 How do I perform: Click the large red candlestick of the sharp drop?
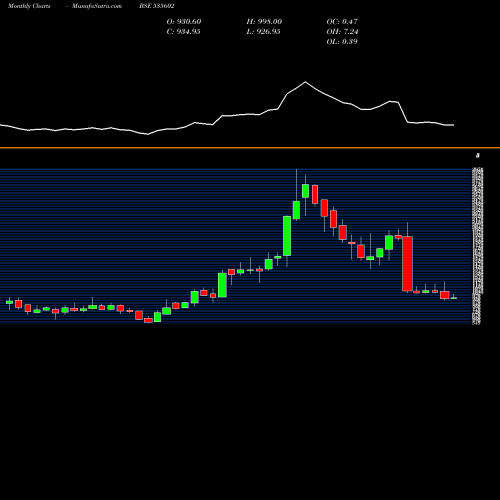tap(407, 264)
